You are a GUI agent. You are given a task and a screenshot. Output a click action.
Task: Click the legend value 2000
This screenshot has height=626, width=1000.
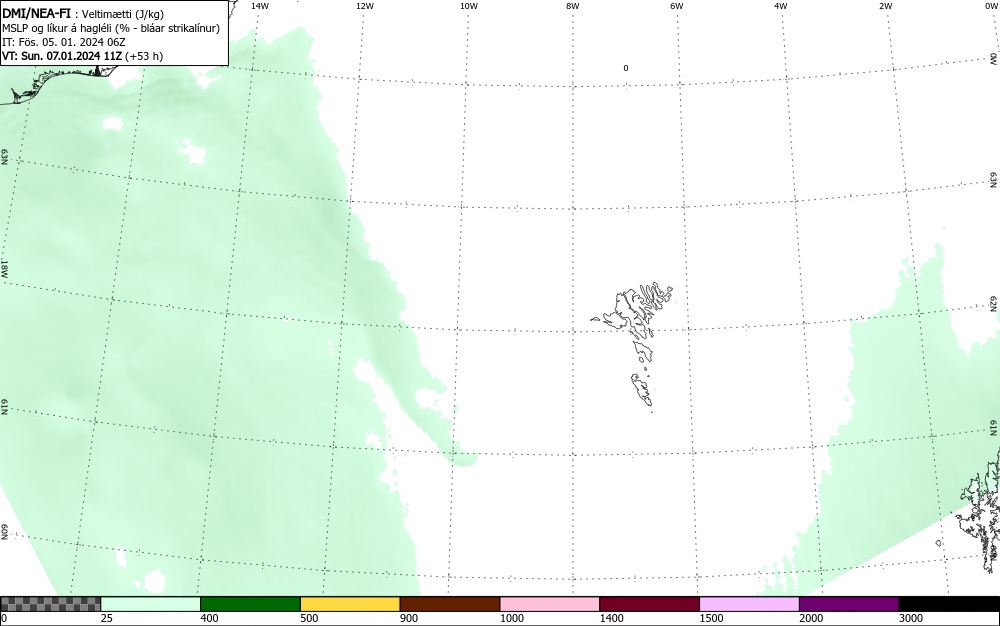coord(811,618)
